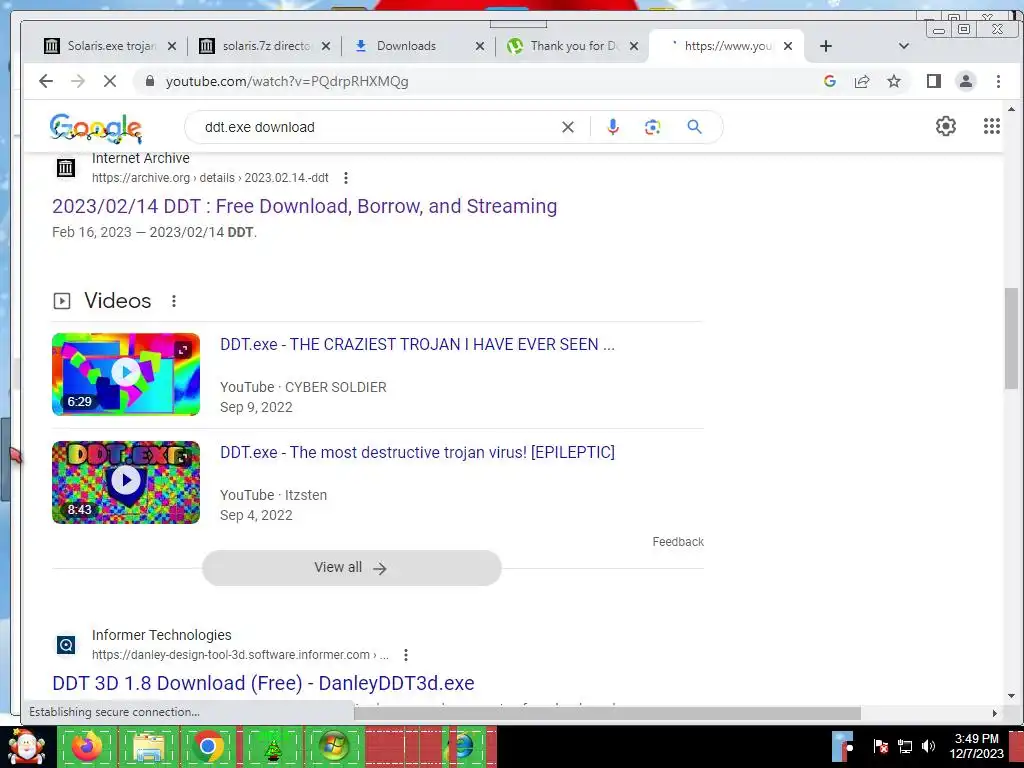Expand the tab search dropdown

pyautogui.click(x=904, y=46)
